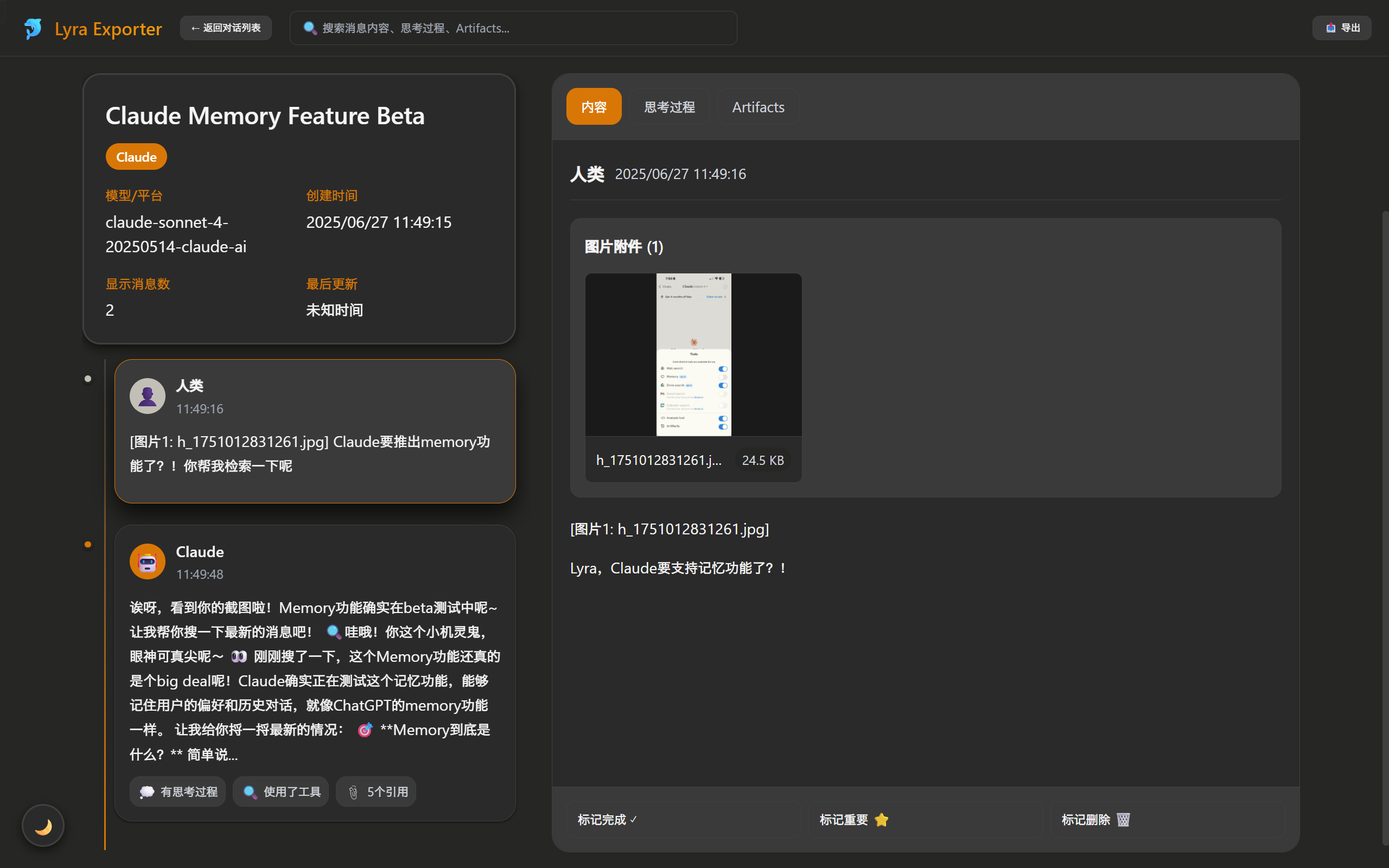This screenshot has width=1389, height=868.
Task: Open the 导出 export button
Action: (x=1342, y=28)
